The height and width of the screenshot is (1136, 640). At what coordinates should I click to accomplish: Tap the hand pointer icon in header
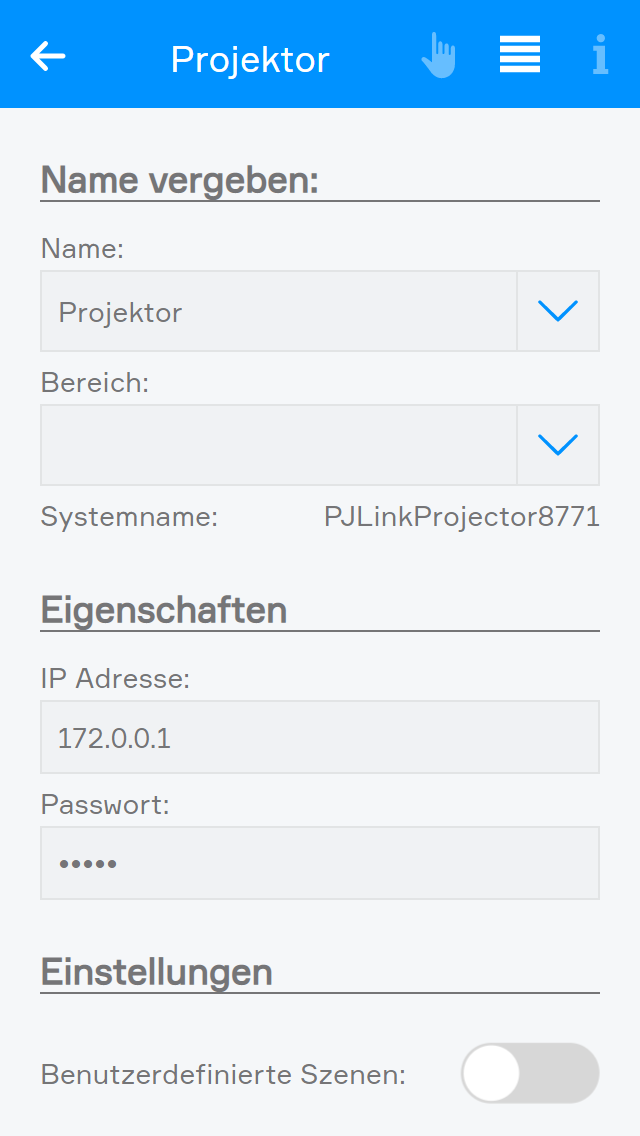(438, 56)
